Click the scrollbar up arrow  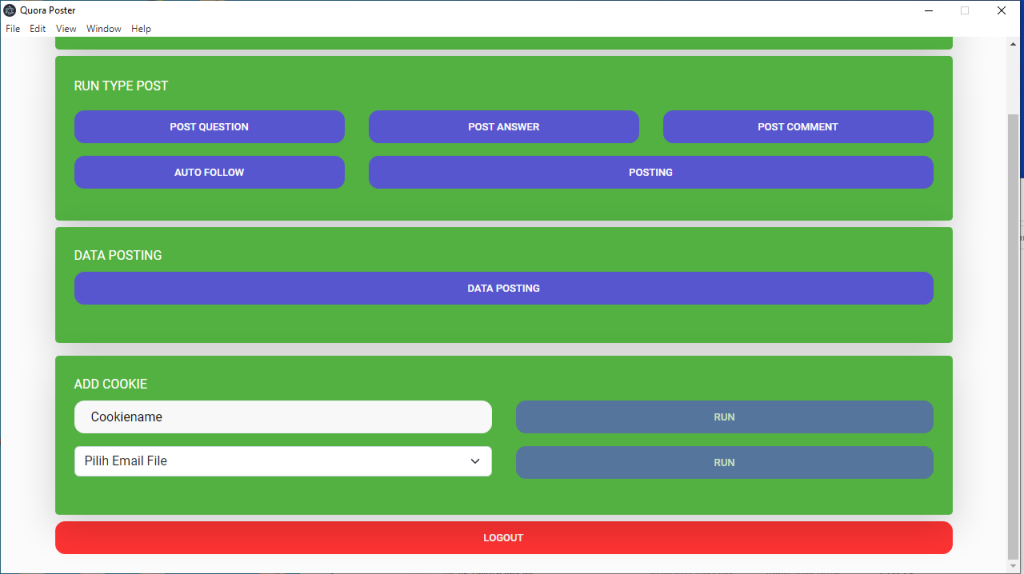click(x=1013, y=44)
